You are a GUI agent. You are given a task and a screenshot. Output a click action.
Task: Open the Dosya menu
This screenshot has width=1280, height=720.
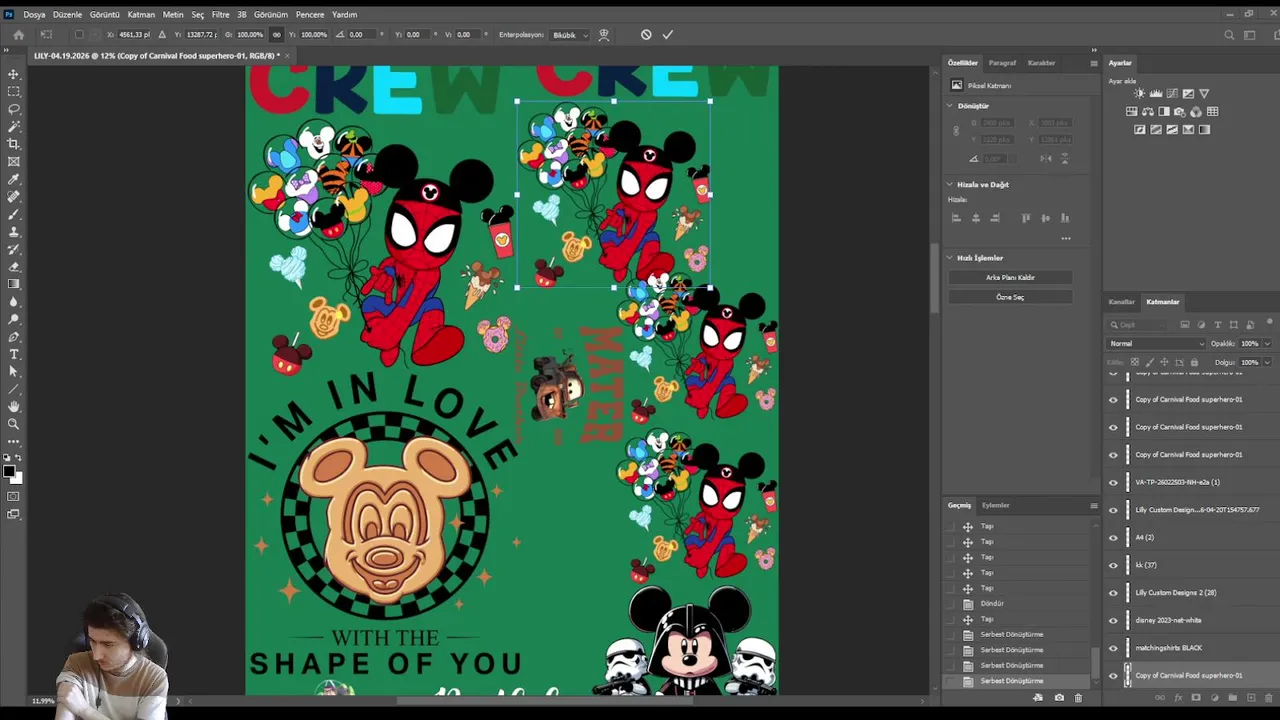34,14
